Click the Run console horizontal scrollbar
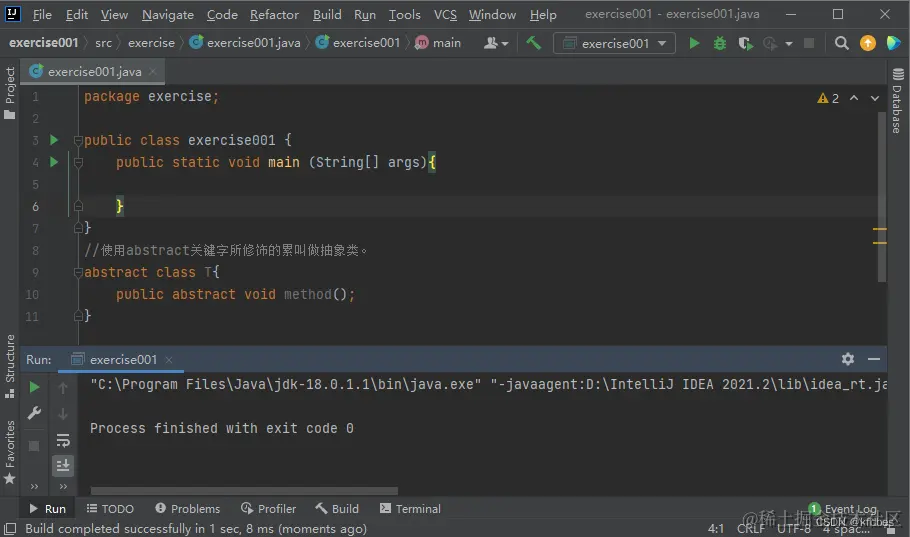This screenshot has width=910, height=537. pyautogui.click(x=244, y=491)
